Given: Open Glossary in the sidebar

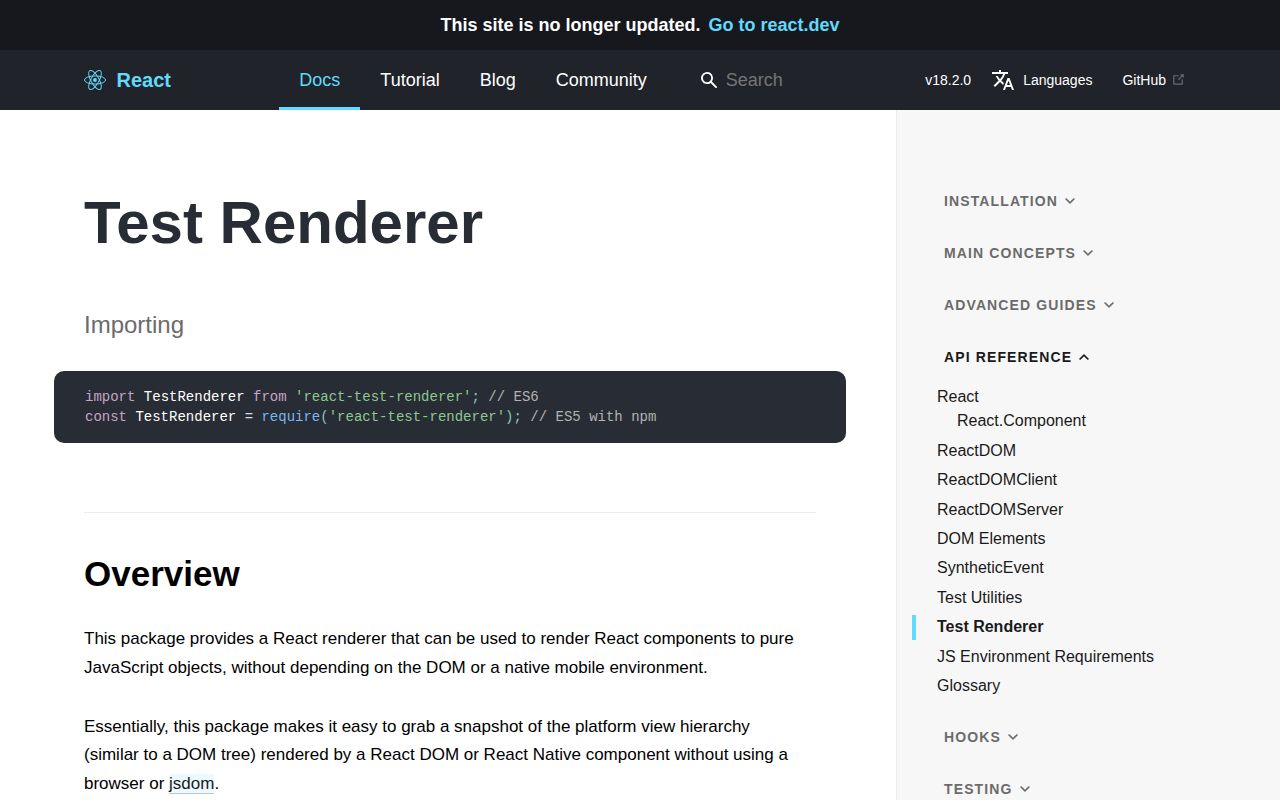Looking at the screenshot, I should pos(968,685).
